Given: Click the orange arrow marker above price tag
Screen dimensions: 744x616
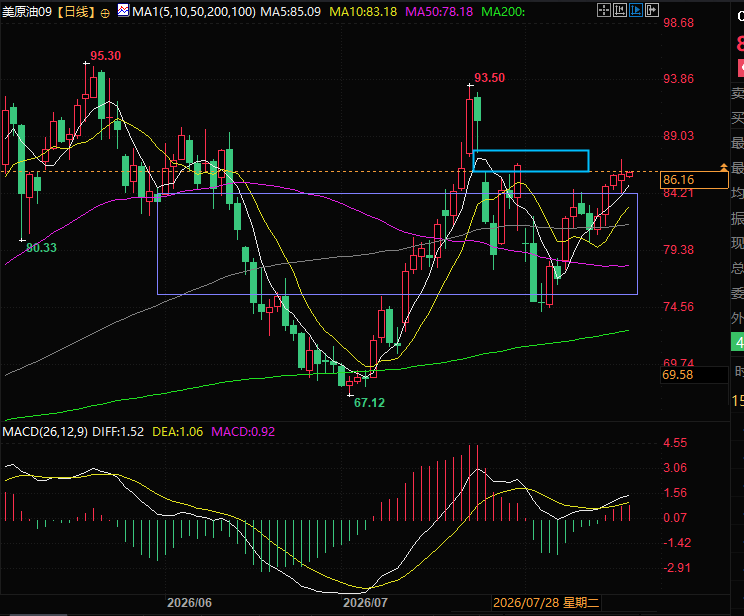Looking at the screenshot, I should pos(724,167).
